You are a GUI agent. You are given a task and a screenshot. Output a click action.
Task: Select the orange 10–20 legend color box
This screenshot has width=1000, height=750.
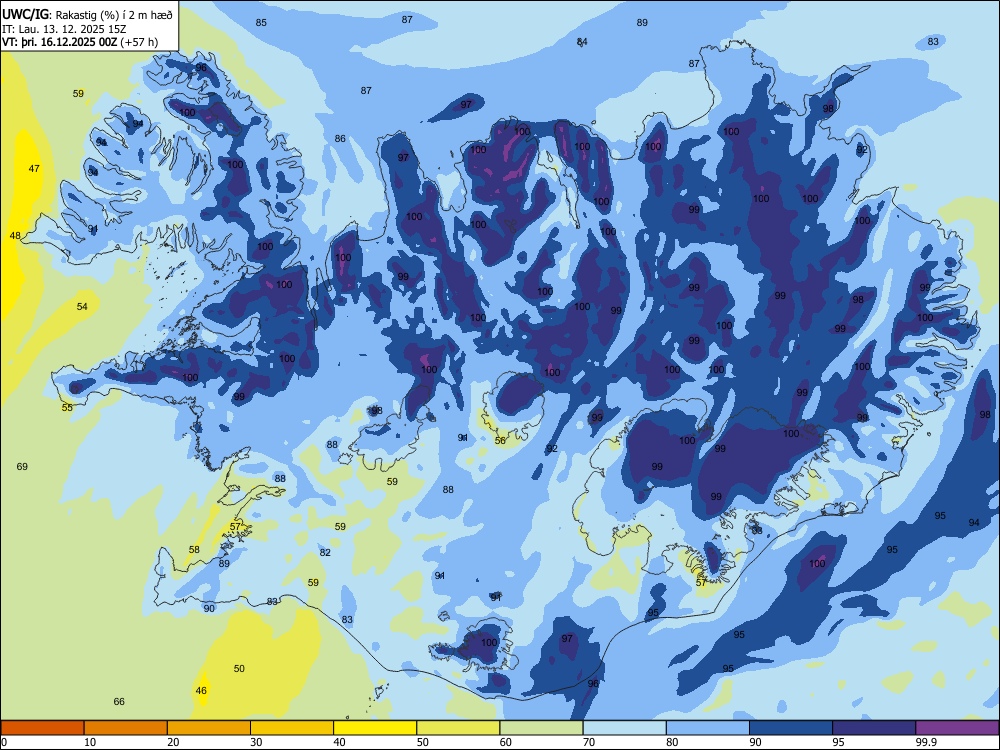(x=126, y=728)
